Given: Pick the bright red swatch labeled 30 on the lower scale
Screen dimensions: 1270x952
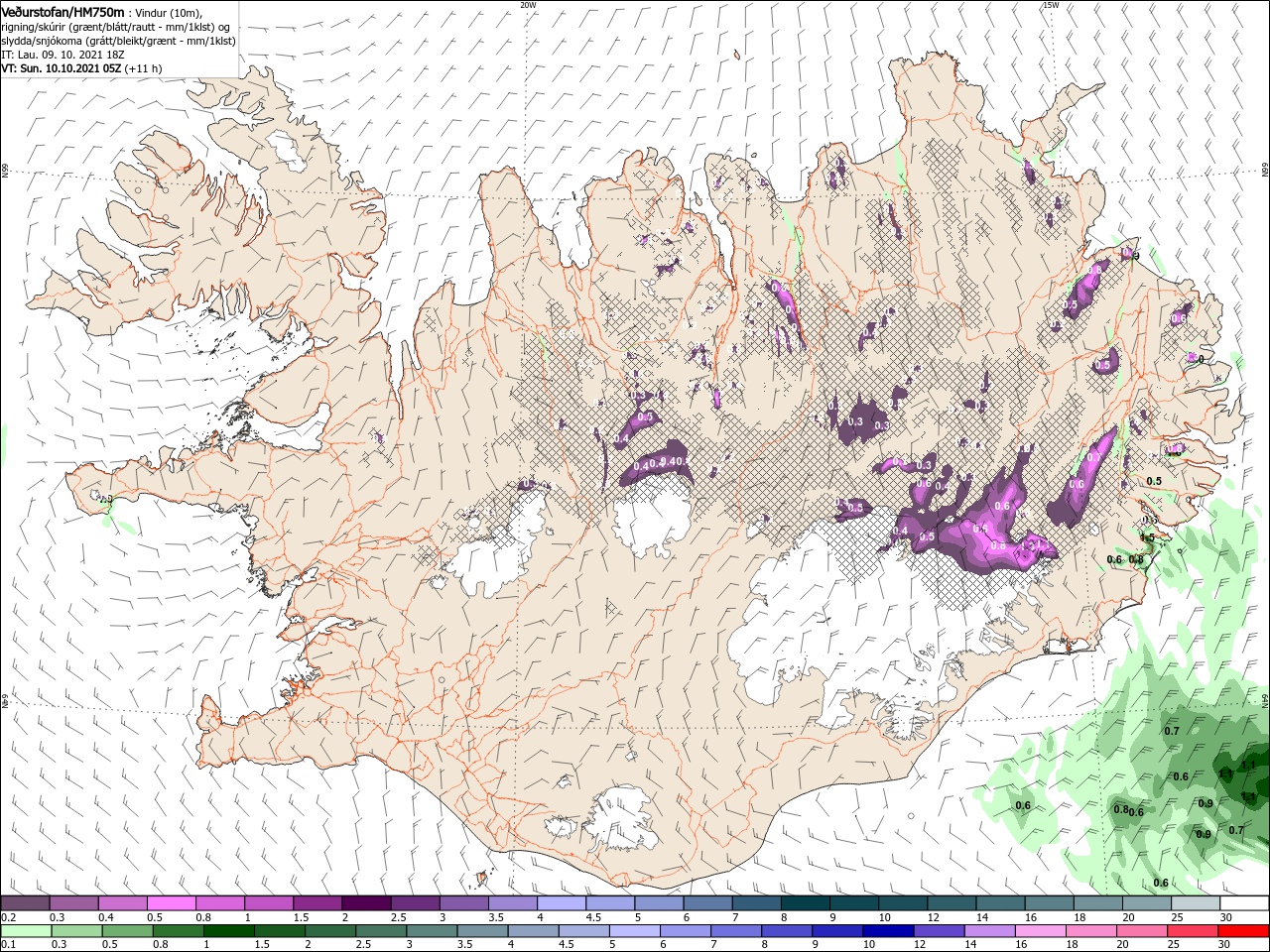Looking at the screenshot, I should pos(1244,930).
